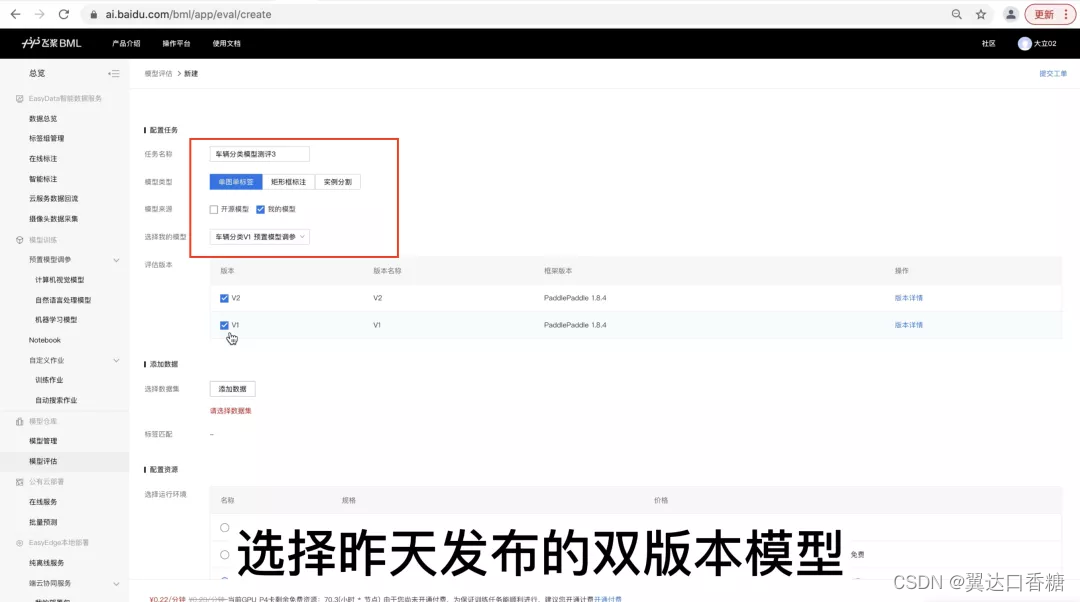
Task: Open 自然语言处理模型 in the sidebar
Action: pyautogui.click(x=63, y=300)
